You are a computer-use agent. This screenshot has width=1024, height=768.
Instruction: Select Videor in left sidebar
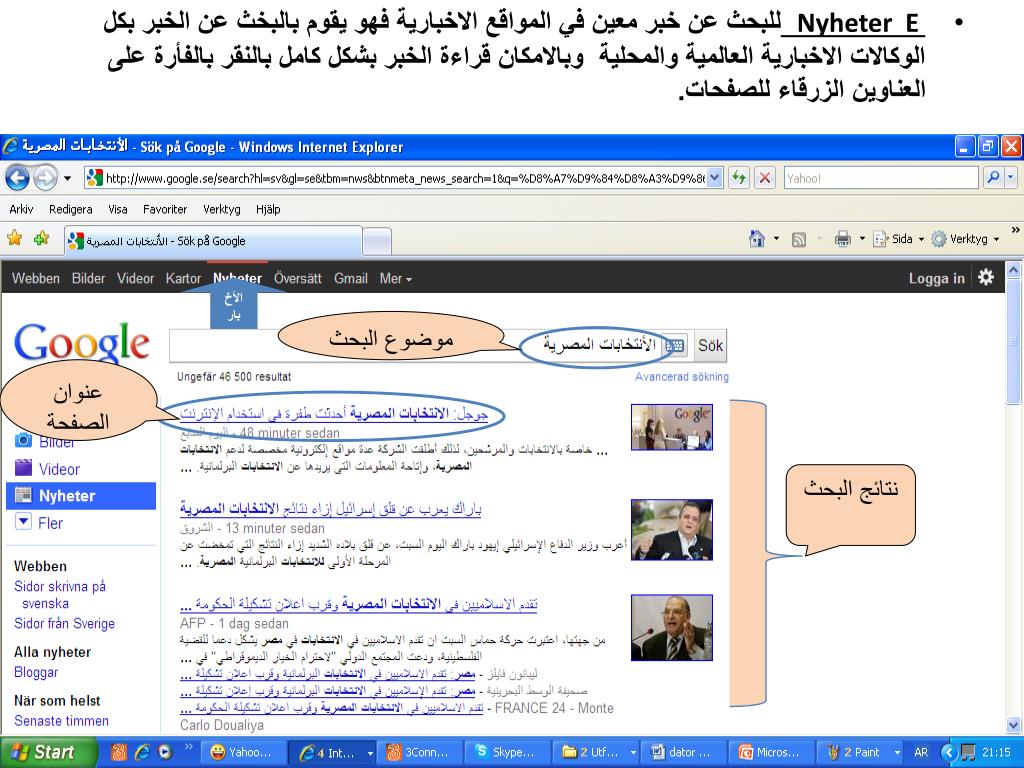59,469
